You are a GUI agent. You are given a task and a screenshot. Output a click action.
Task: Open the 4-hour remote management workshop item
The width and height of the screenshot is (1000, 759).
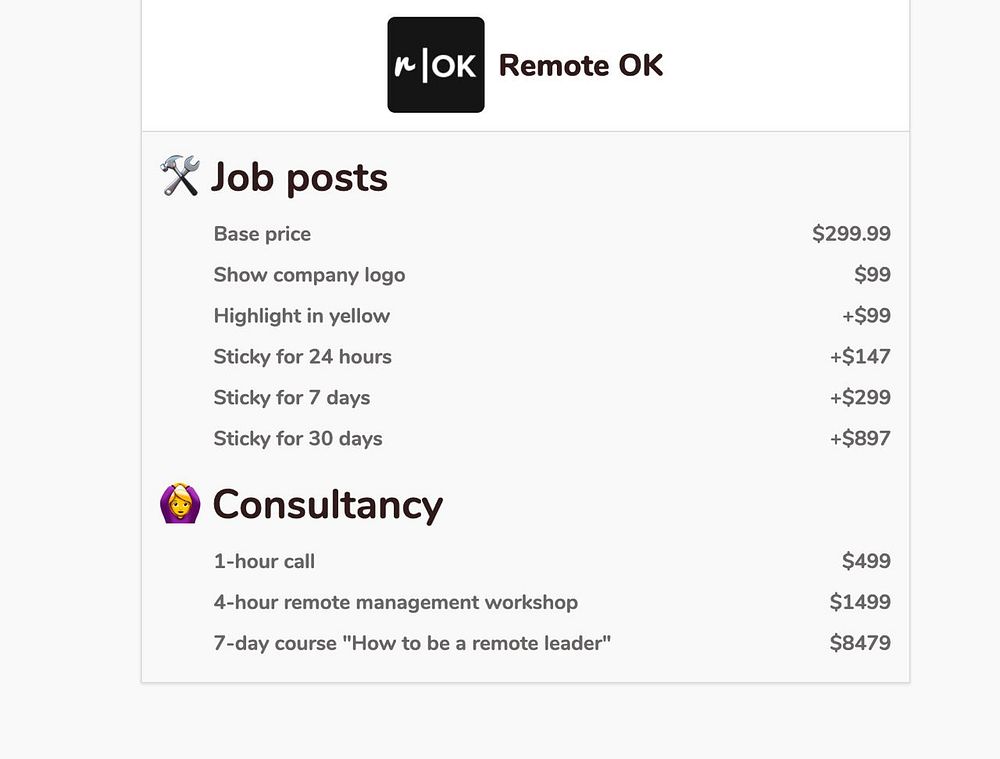pos(395,603)
